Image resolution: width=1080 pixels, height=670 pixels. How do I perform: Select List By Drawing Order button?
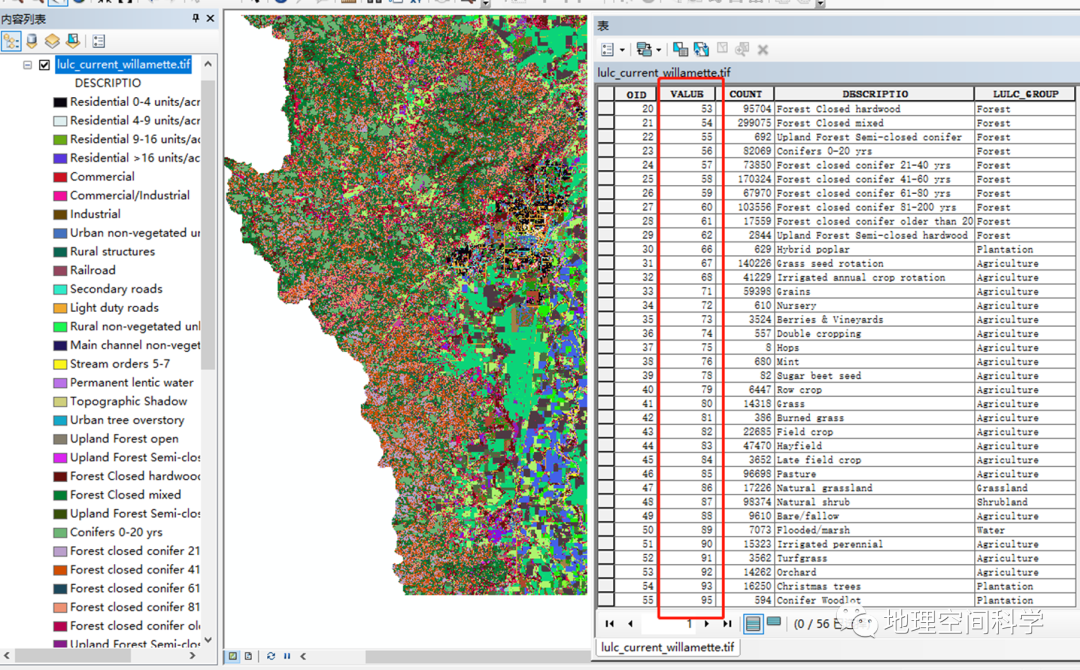pos(11,41)
